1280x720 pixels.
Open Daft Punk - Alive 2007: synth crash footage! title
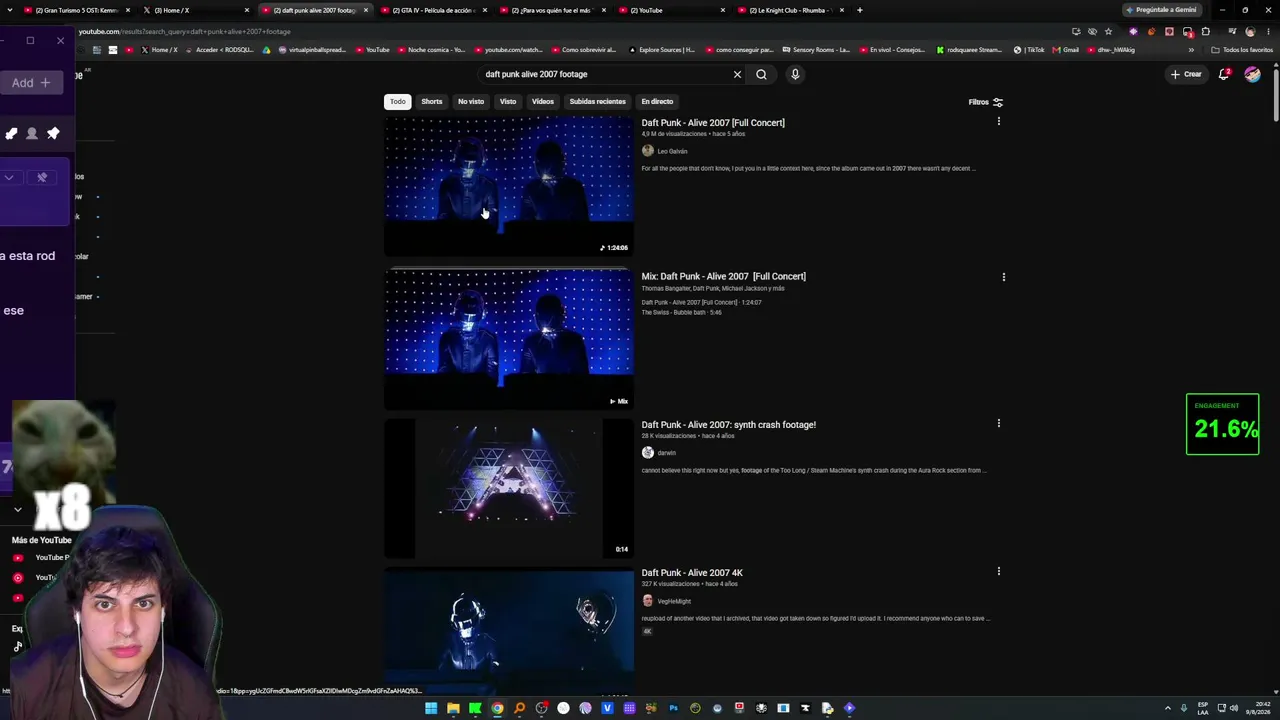tap(729, 425)
